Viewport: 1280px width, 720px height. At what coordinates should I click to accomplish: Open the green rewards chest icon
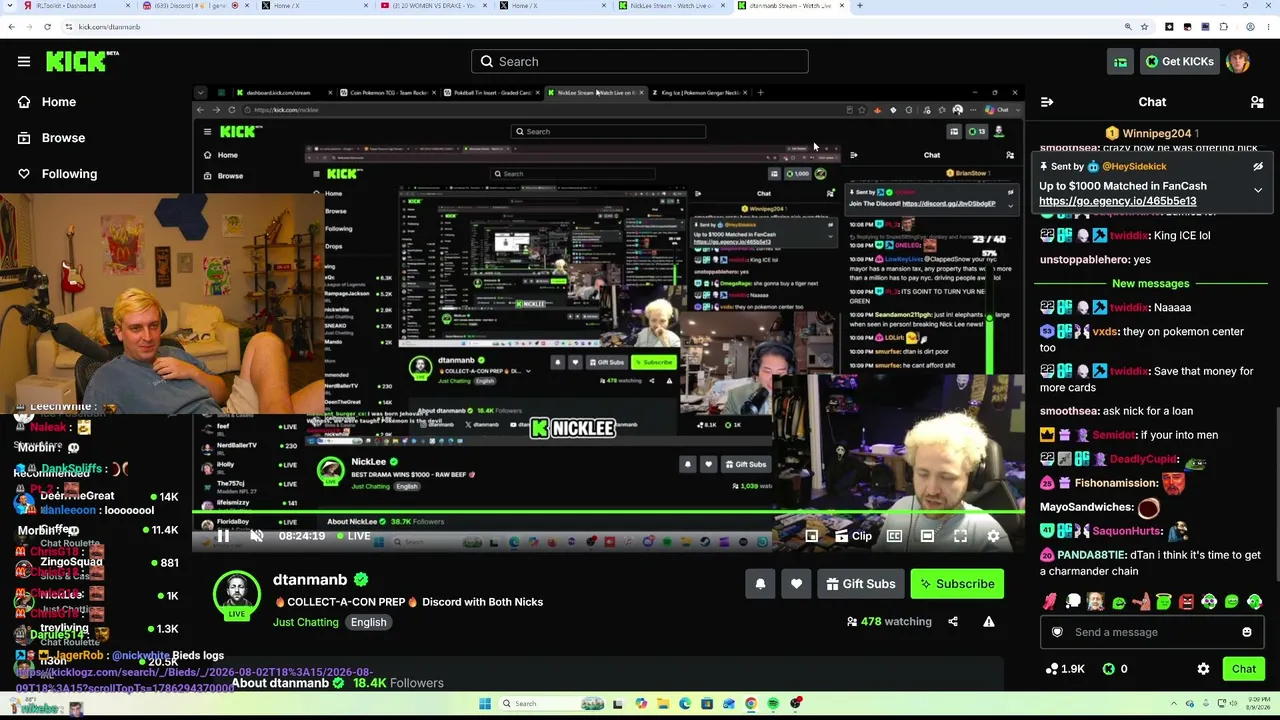pos(1120,62)
